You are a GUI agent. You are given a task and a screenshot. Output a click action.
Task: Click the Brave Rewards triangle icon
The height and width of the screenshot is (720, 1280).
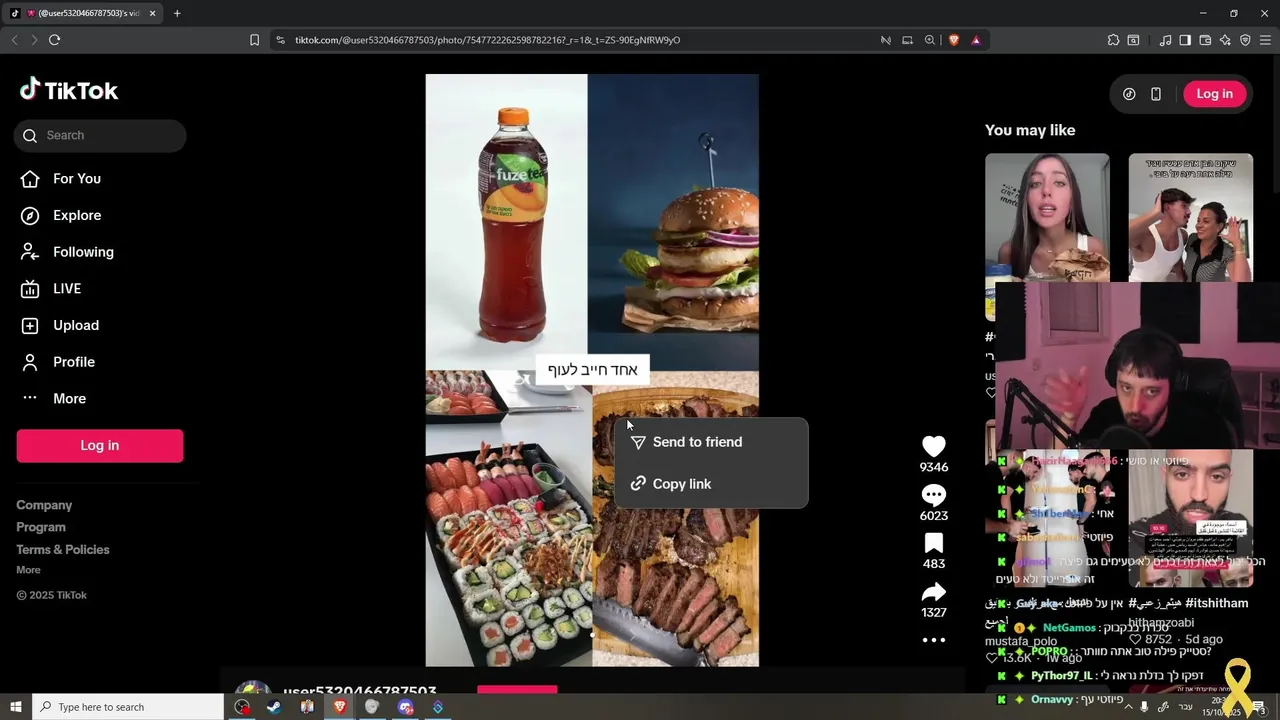(976, 40)
